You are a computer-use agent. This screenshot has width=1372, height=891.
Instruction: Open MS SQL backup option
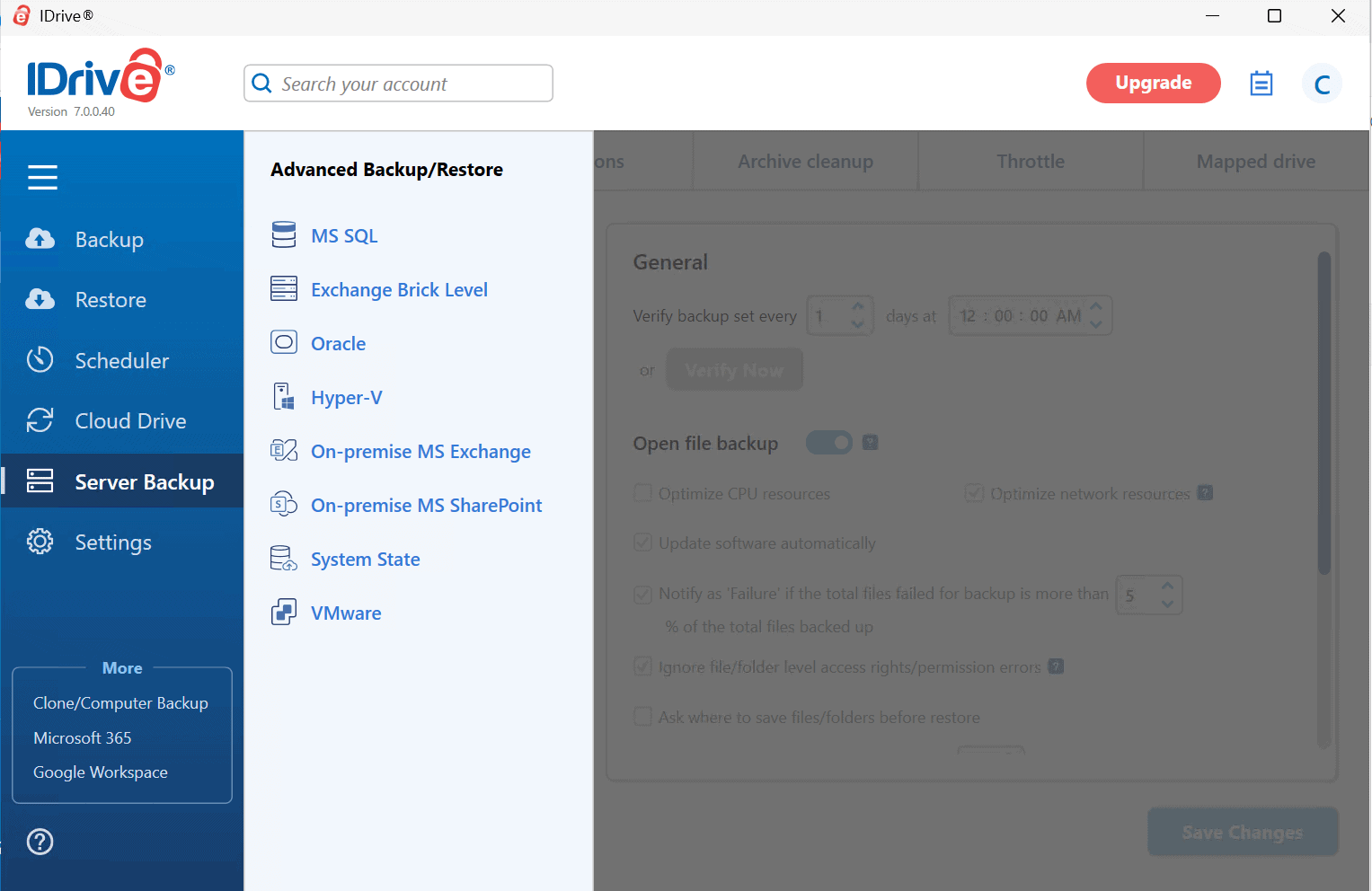pyautogui.click(x=344, y=235)
